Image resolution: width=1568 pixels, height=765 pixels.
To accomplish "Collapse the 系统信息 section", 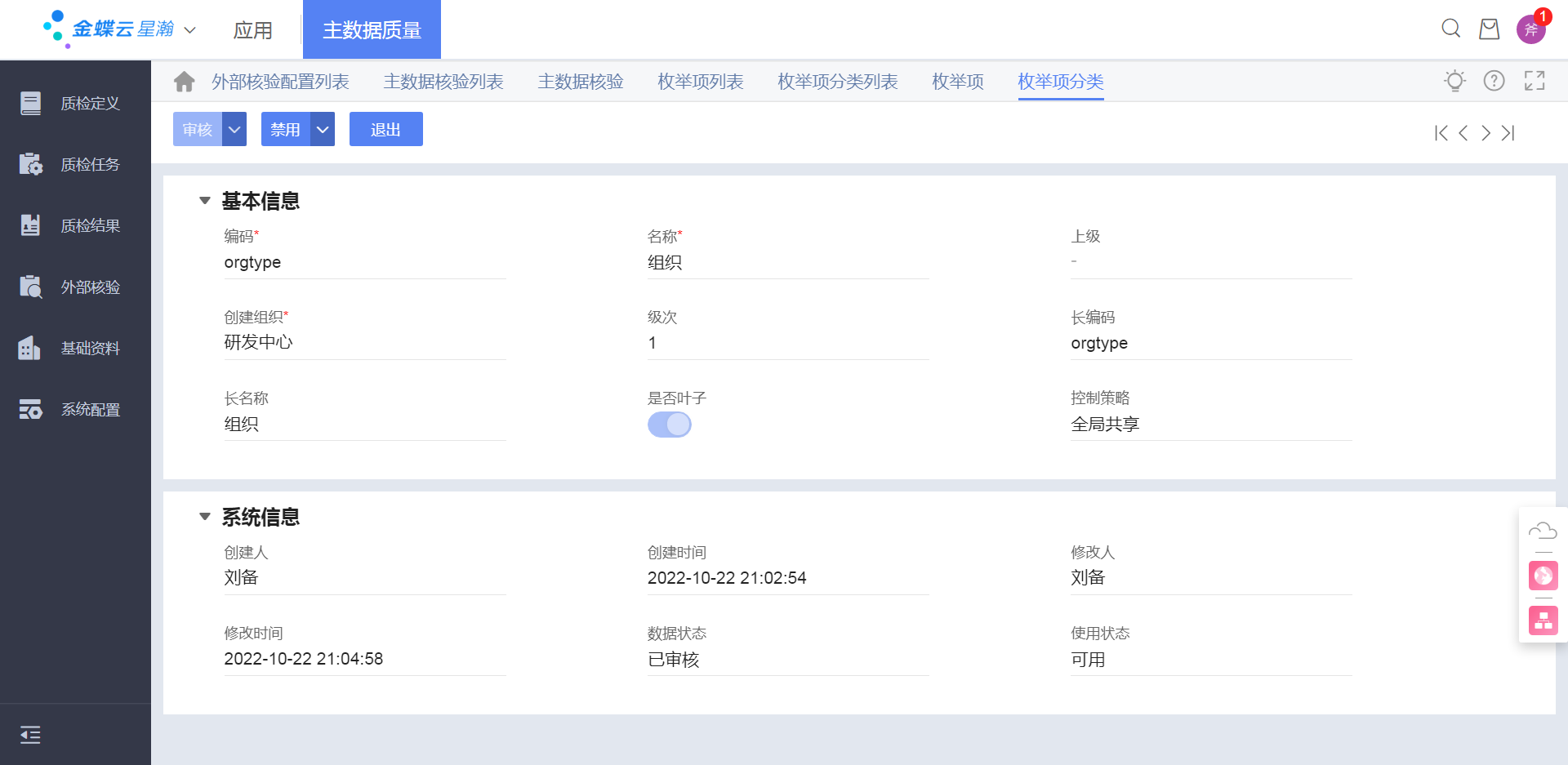I will pos(205,516).
